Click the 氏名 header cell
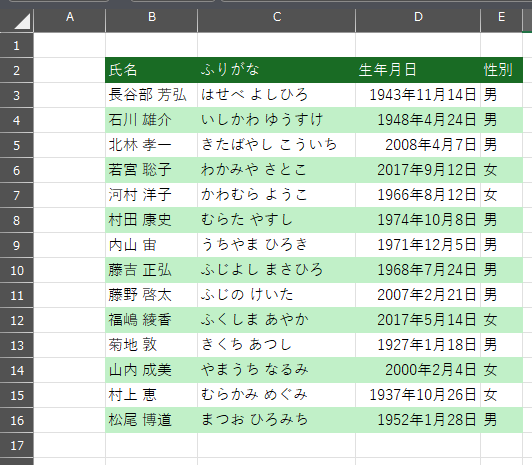This screenshot has width=532, height=465. tap(151, 70)
